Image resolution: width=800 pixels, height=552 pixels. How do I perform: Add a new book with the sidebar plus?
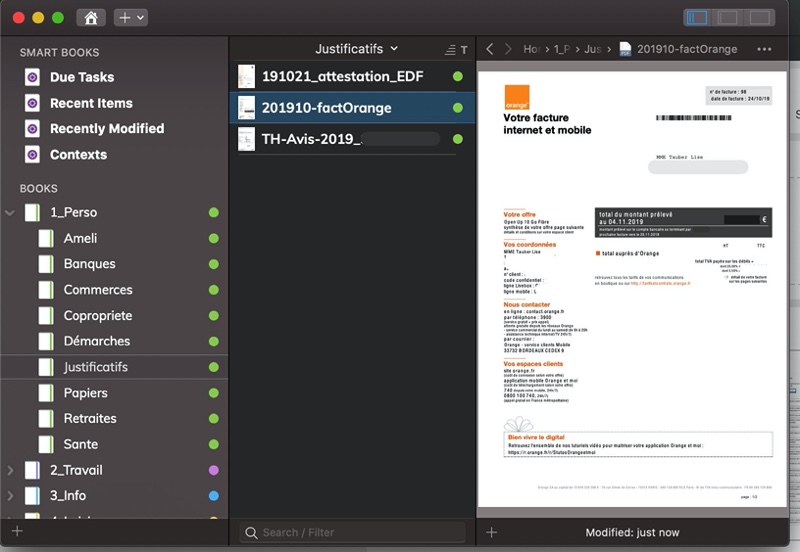tap(16, 532)
